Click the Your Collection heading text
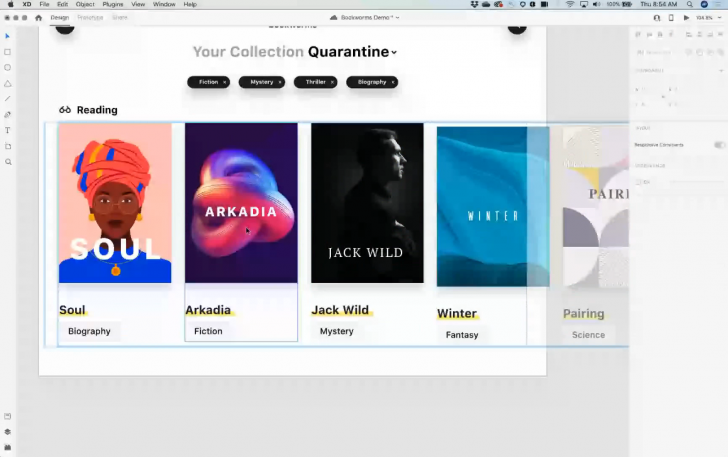This screenshot has height=457, width=728. point(248,52)
